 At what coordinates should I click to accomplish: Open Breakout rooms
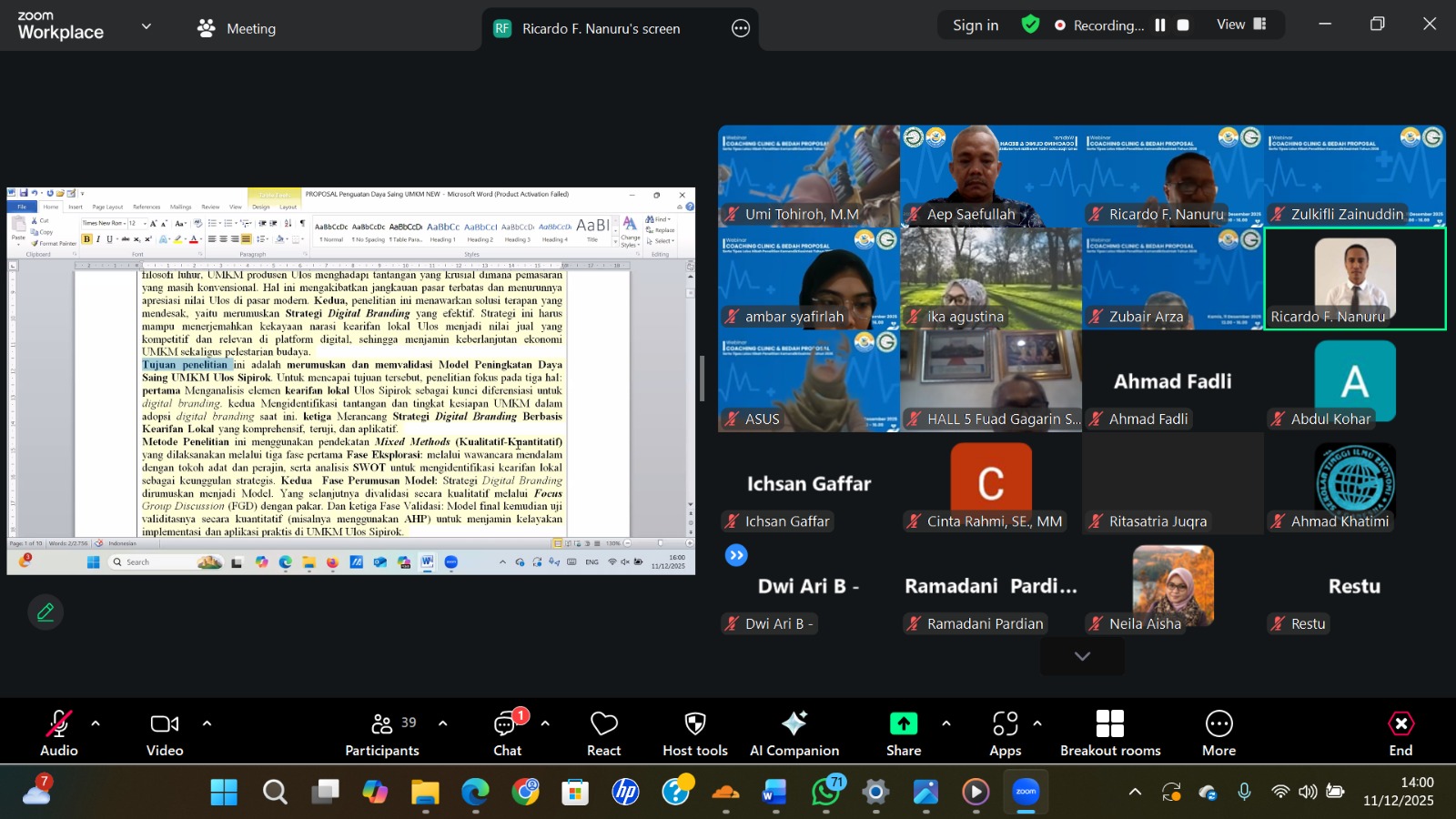click(x=1109, y=733)
